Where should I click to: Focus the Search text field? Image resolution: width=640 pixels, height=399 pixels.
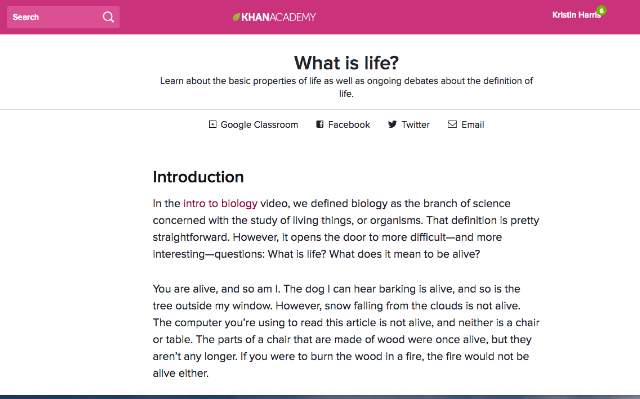point(63,17)
